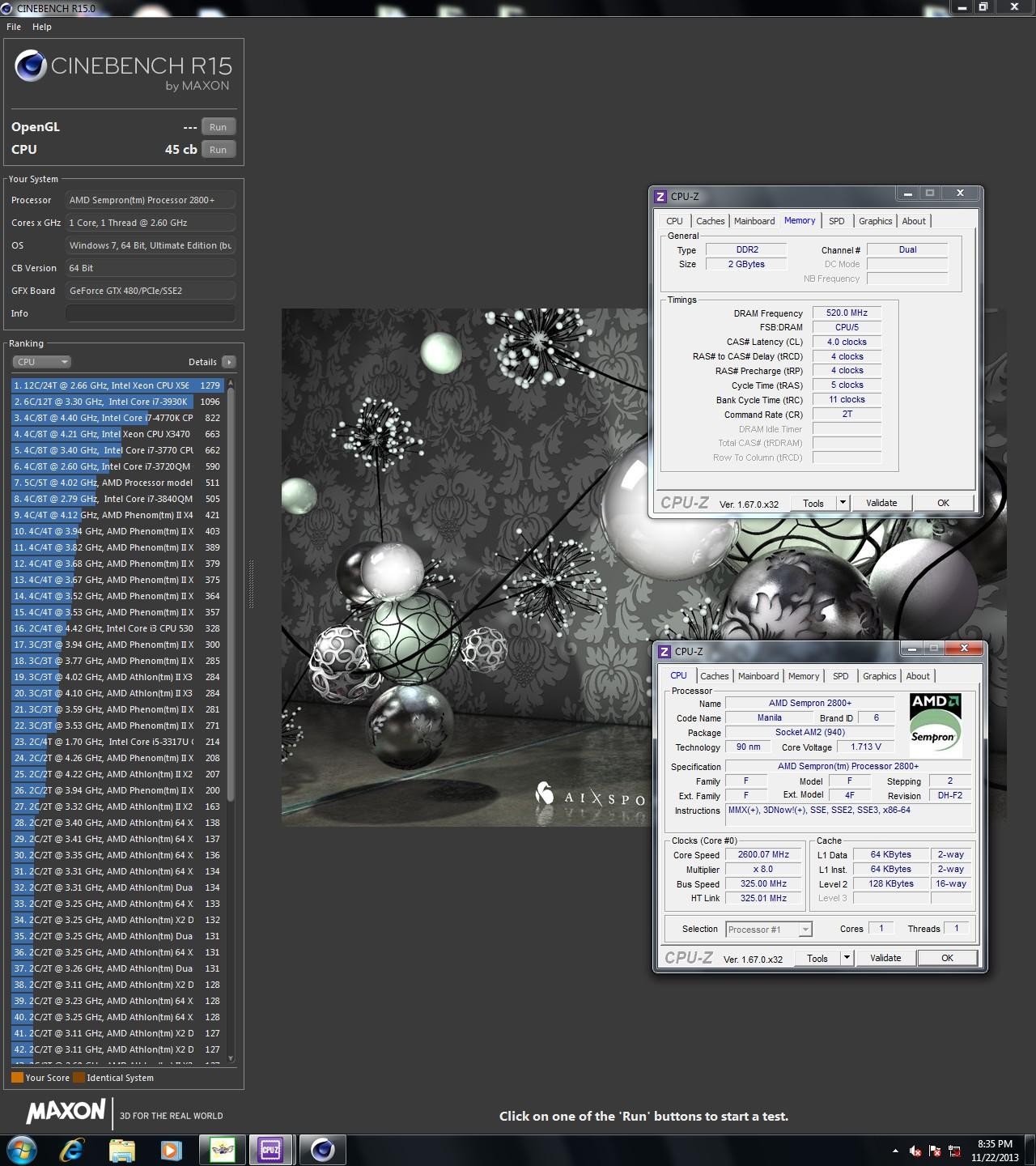The width and height of the screenshot is (1036, 1166).
Task: Click the Info input field
Action: (151, 313)
